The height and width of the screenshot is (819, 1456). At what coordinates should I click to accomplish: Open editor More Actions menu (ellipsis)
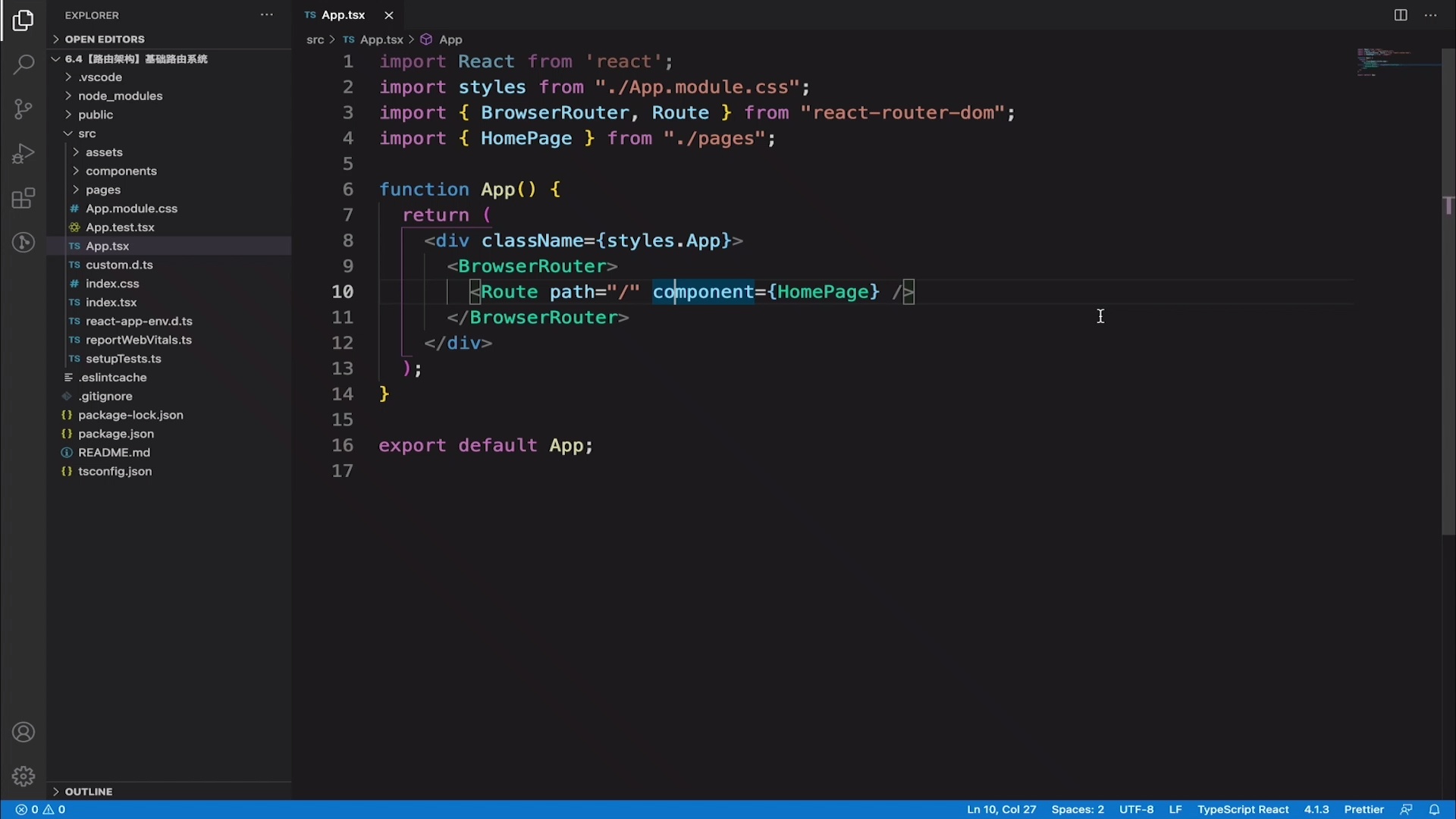1432,14
